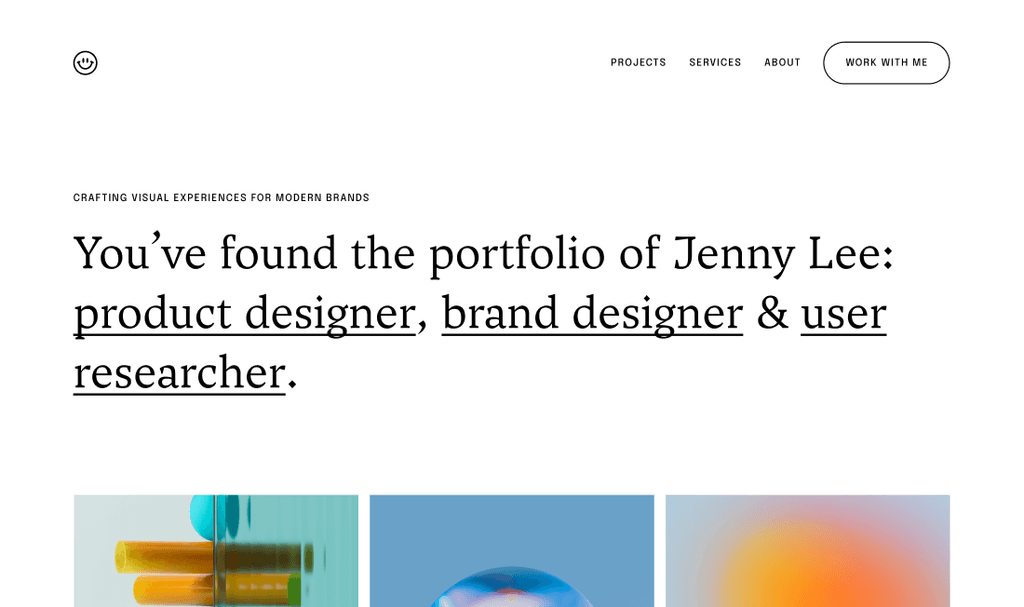Click the tagline above the main headline
This screenshot has width=1024, height=607.
click(x=221, y=197)
